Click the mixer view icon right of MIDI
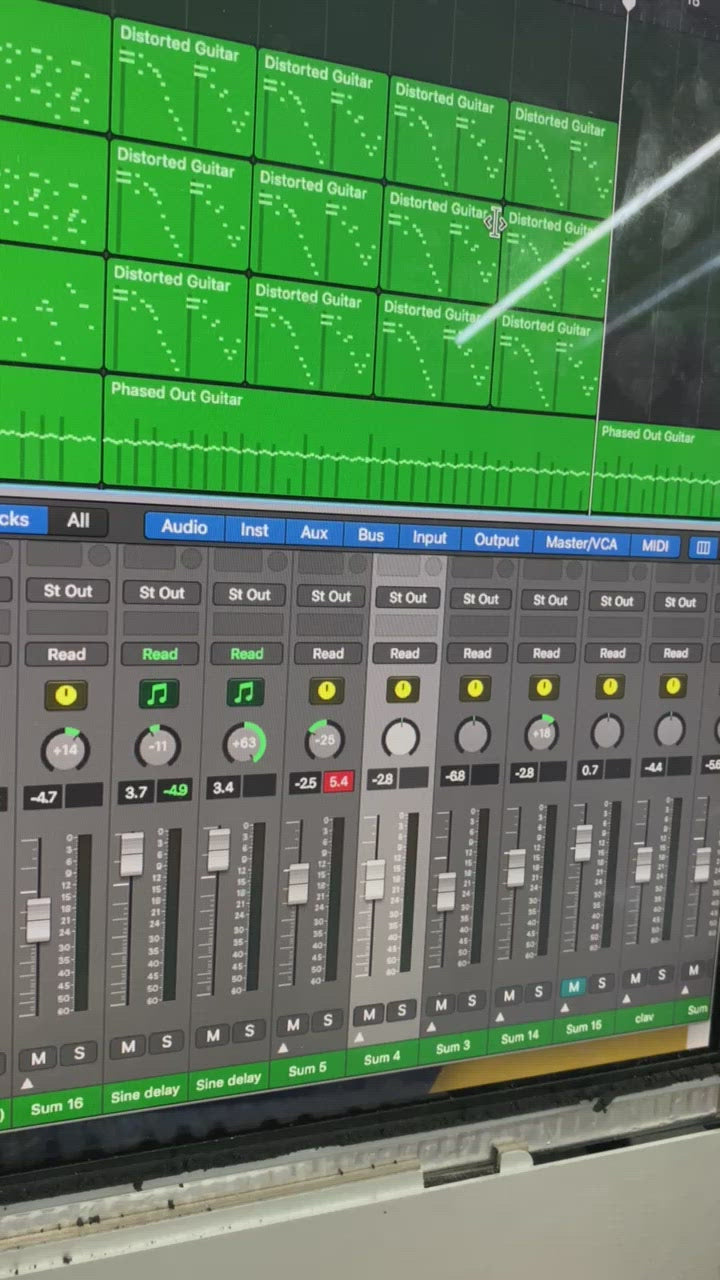This screenshot has height=1280, width=720. [x=703, y=547]
